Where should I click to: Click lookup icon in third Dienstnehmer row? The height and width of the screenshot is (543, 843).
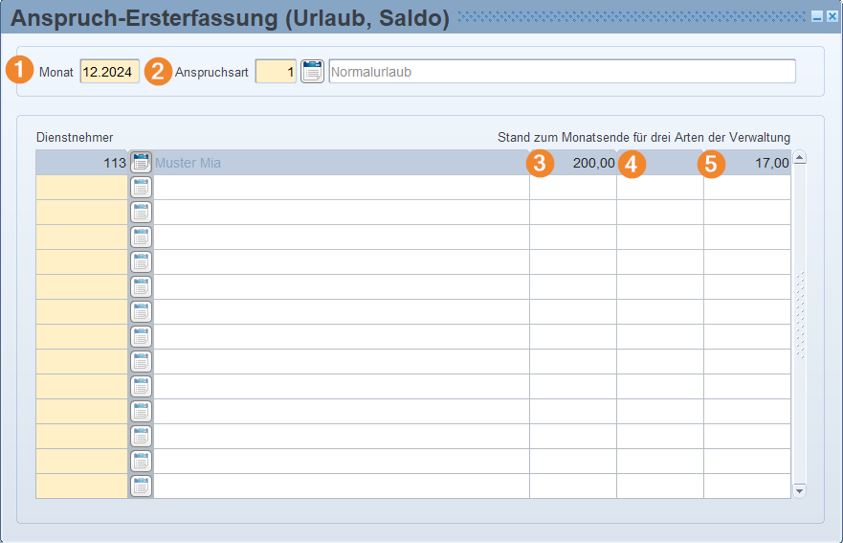141,213
